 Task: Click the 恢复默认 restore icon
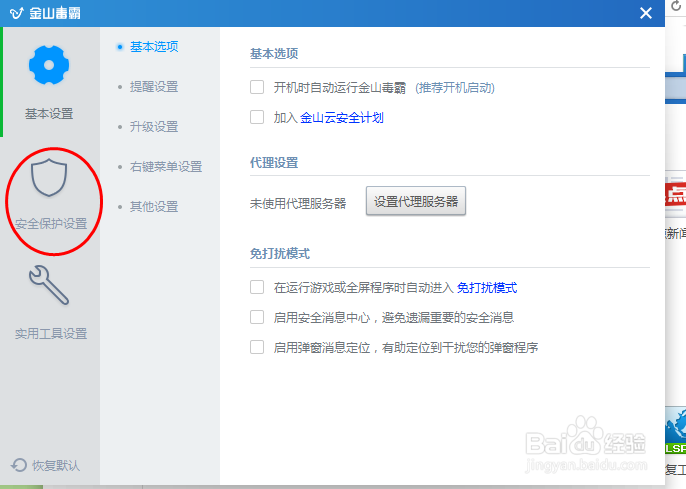pos(19,465)
